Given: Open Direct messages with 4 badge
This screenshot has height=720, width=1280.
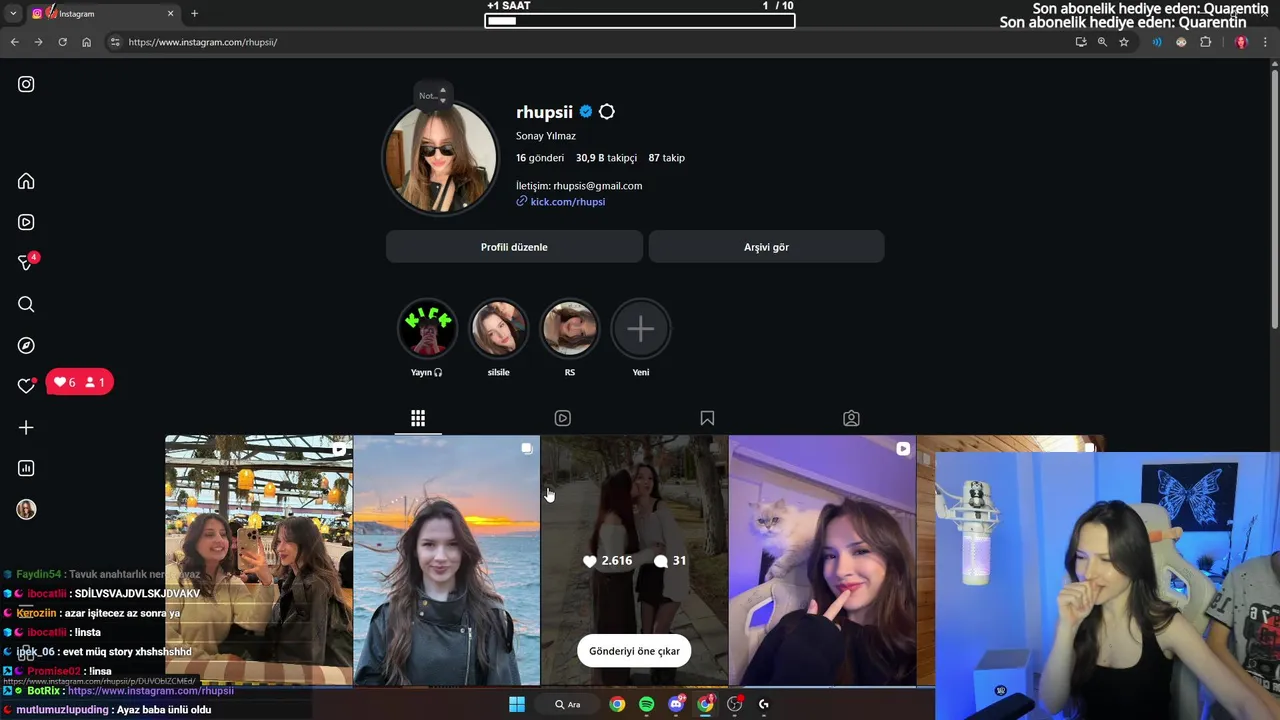Looking at the screenshot, I should pos(27,262).
